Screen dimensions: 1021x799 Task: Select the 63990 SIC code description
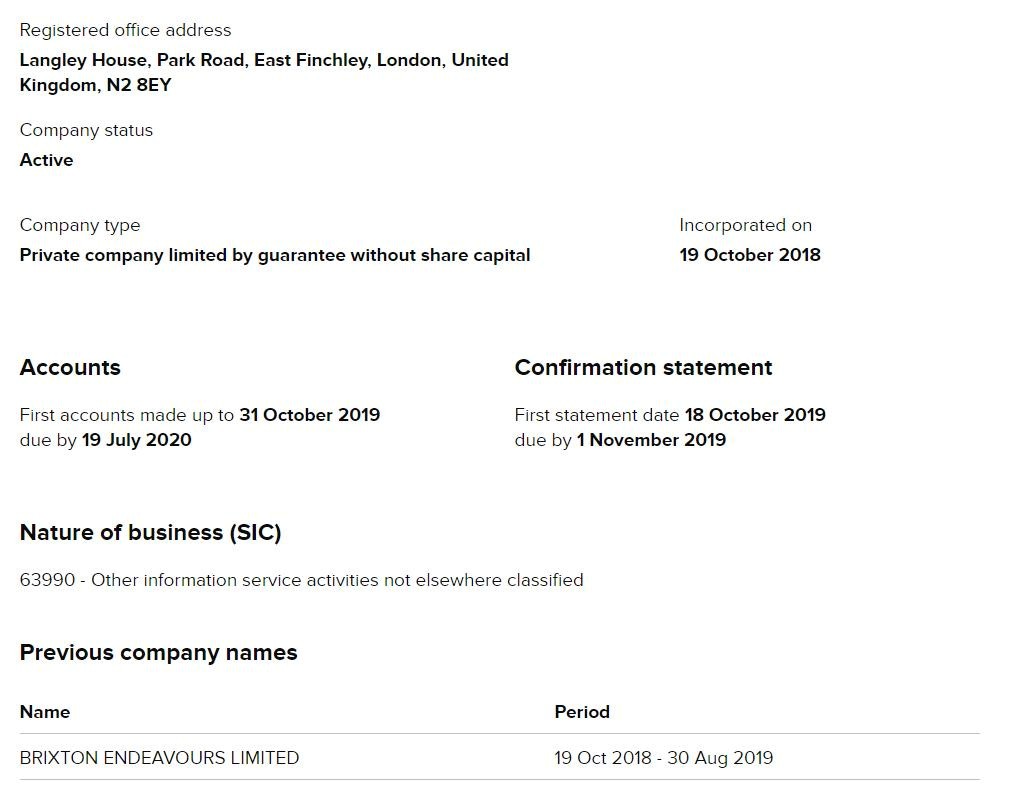click(301, 580)
